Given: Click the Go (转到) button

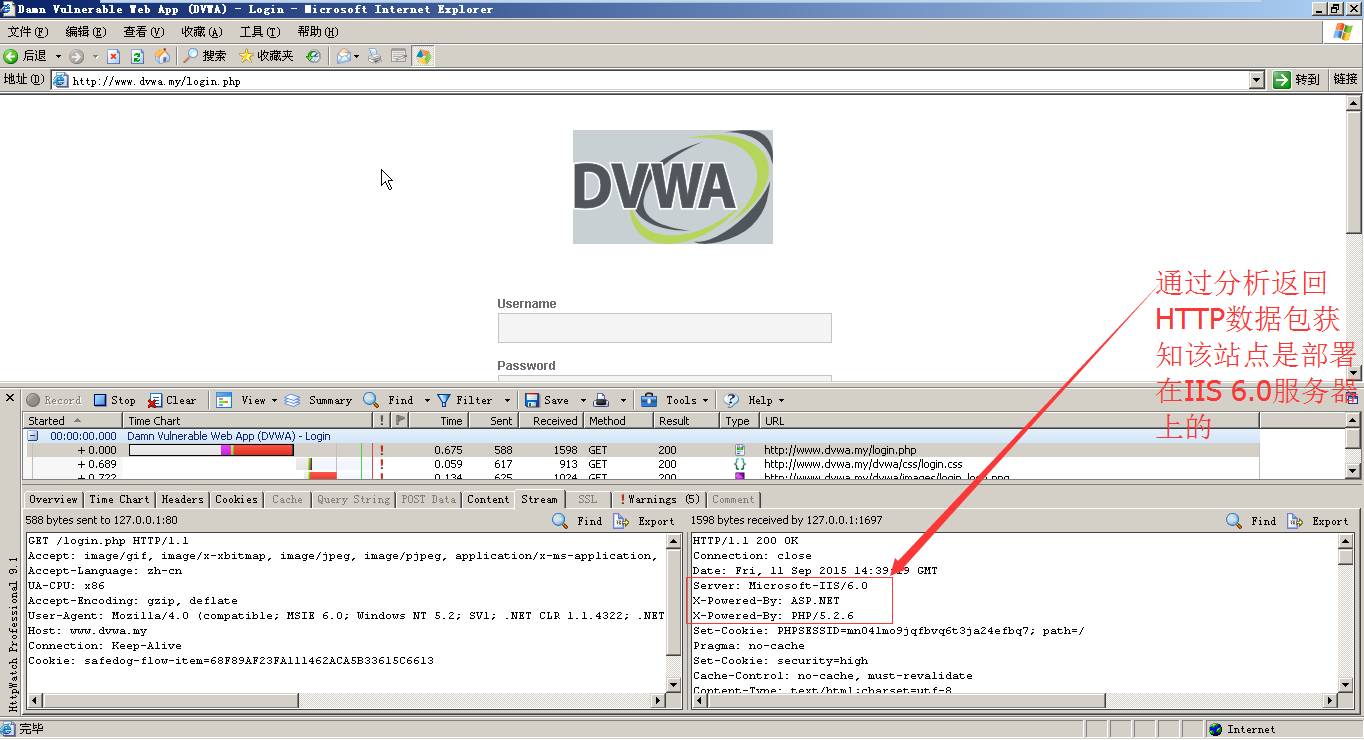Looking at the screenshot, I should pos(1297,80).
